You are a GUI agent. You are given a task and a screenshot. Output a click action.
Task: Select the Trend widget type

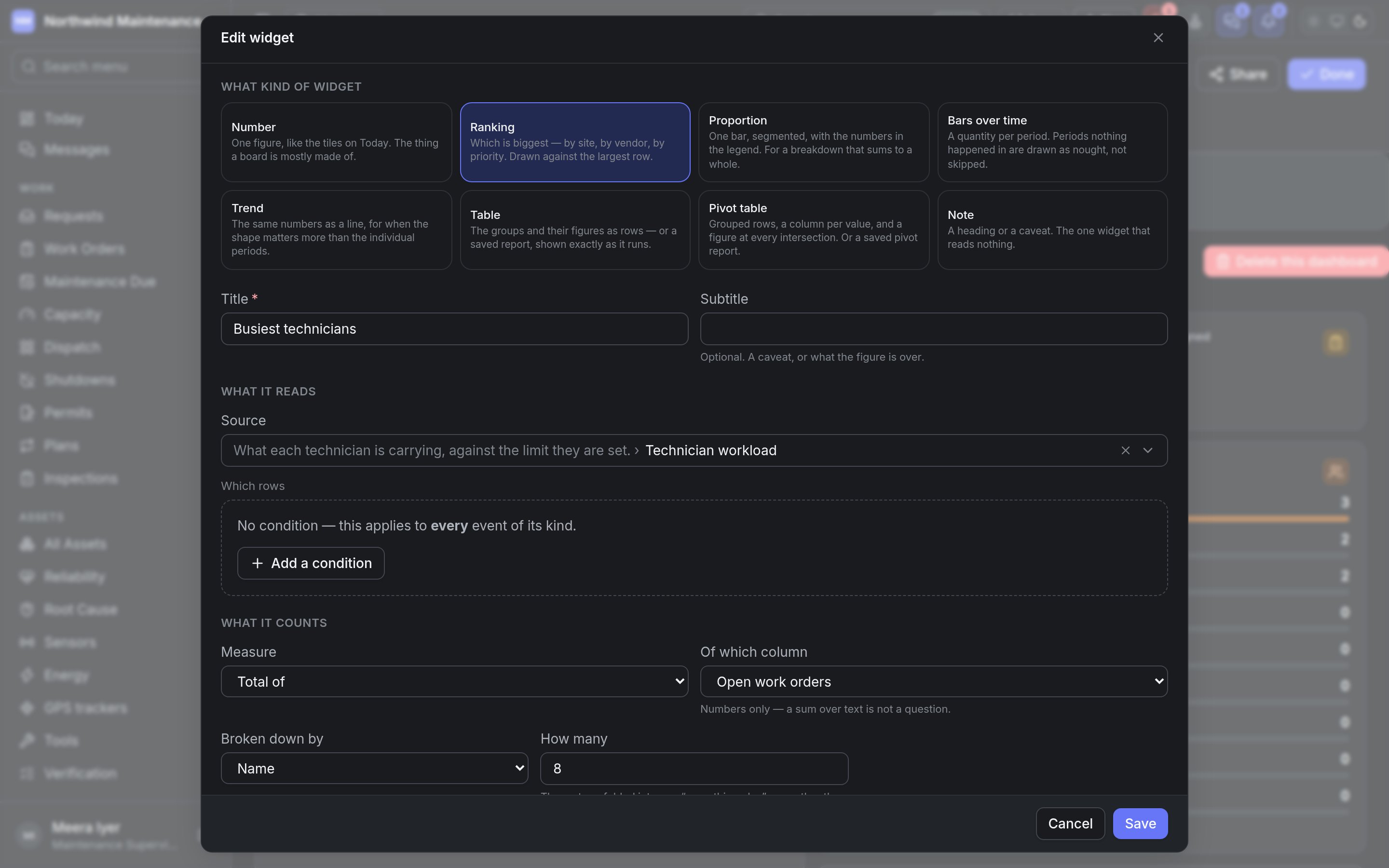coord(336,230)
